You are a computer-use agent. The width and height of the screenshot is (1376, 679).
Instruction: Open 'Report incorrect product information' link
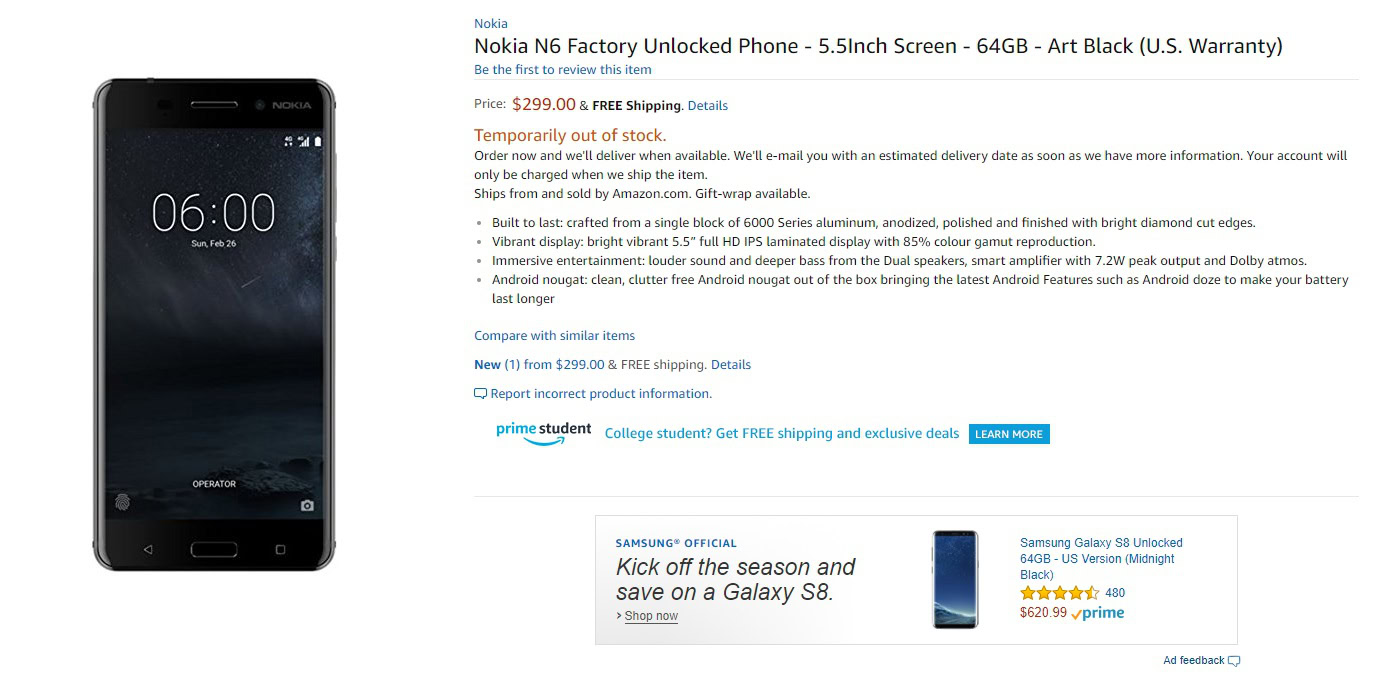click(x=600, y=394)
